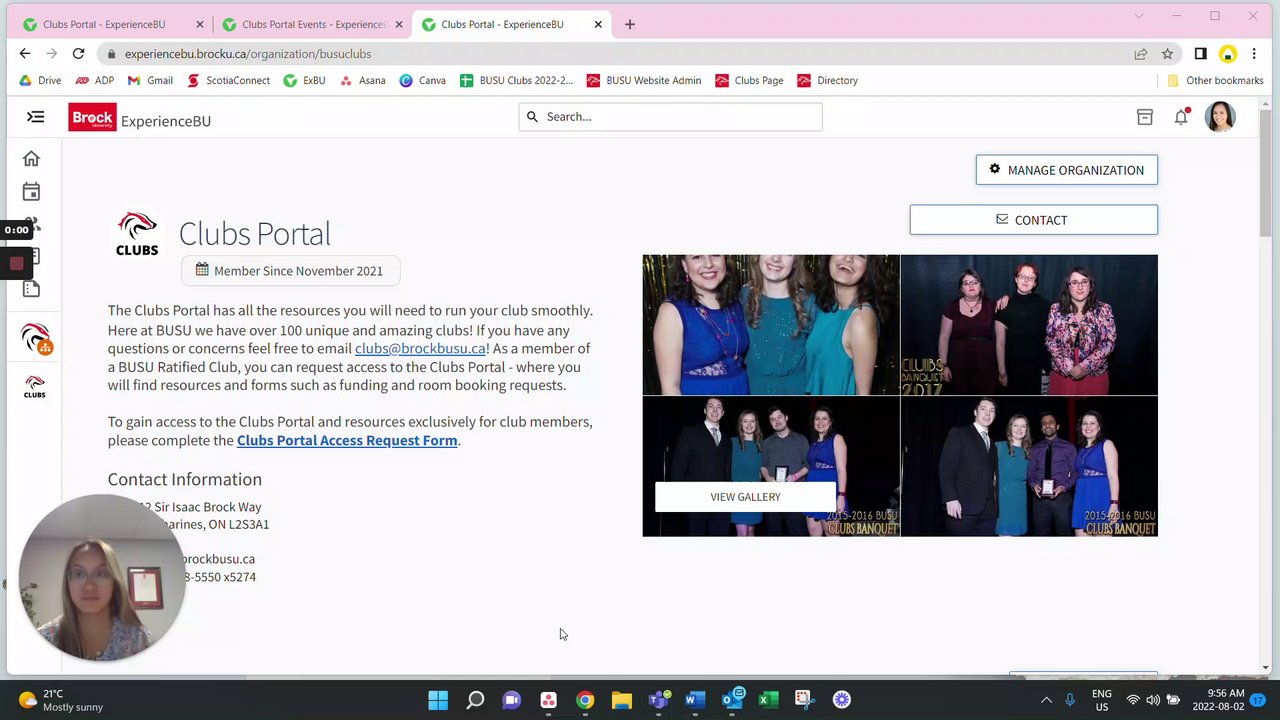Click the View Gallery button
This screenshot has width=1280, height=720.
click(x=745, y=497)
